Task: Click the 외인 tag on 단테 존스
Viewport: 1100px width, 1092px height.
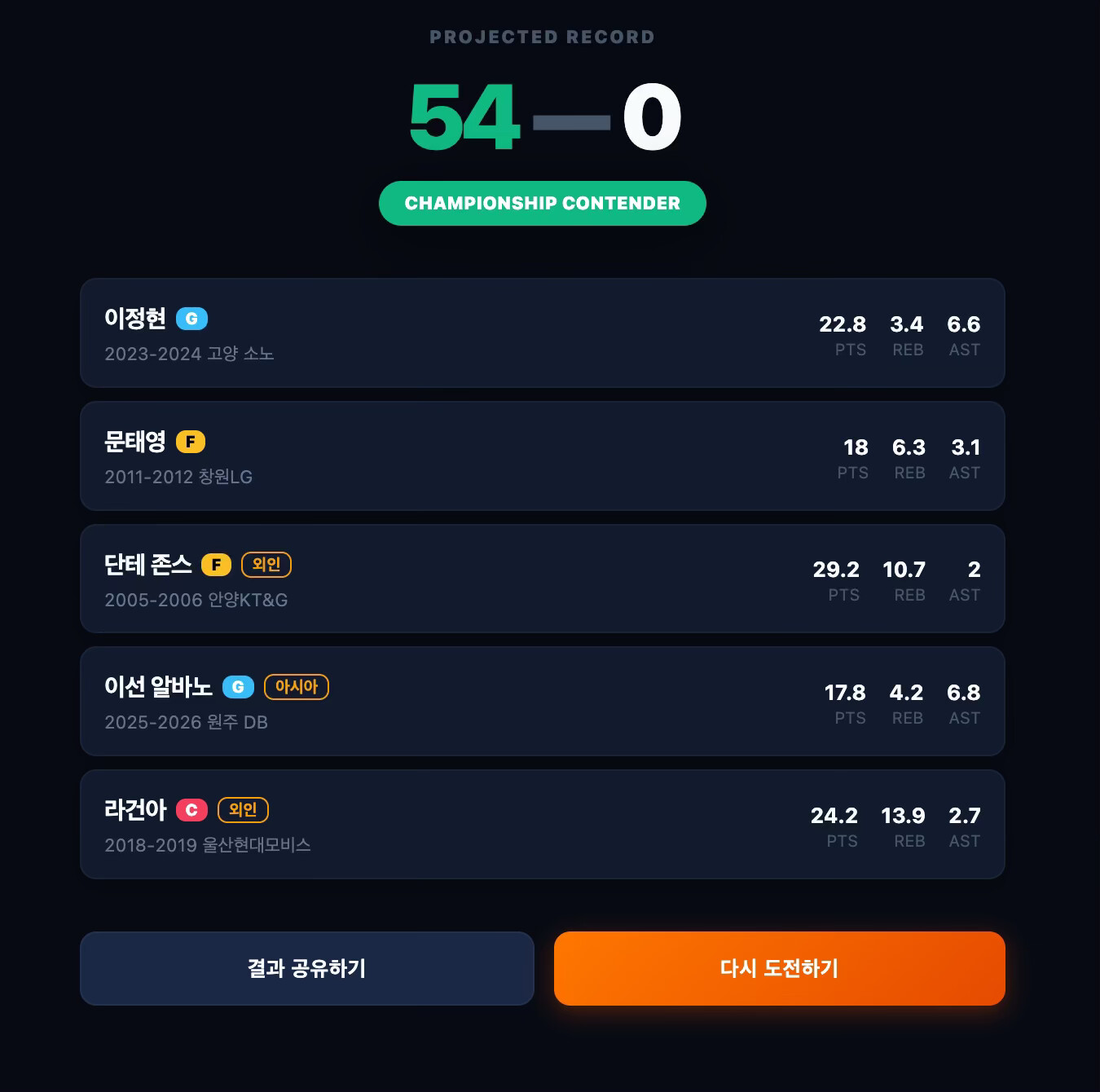Action: pyautogui.click(x=266, y=565)
